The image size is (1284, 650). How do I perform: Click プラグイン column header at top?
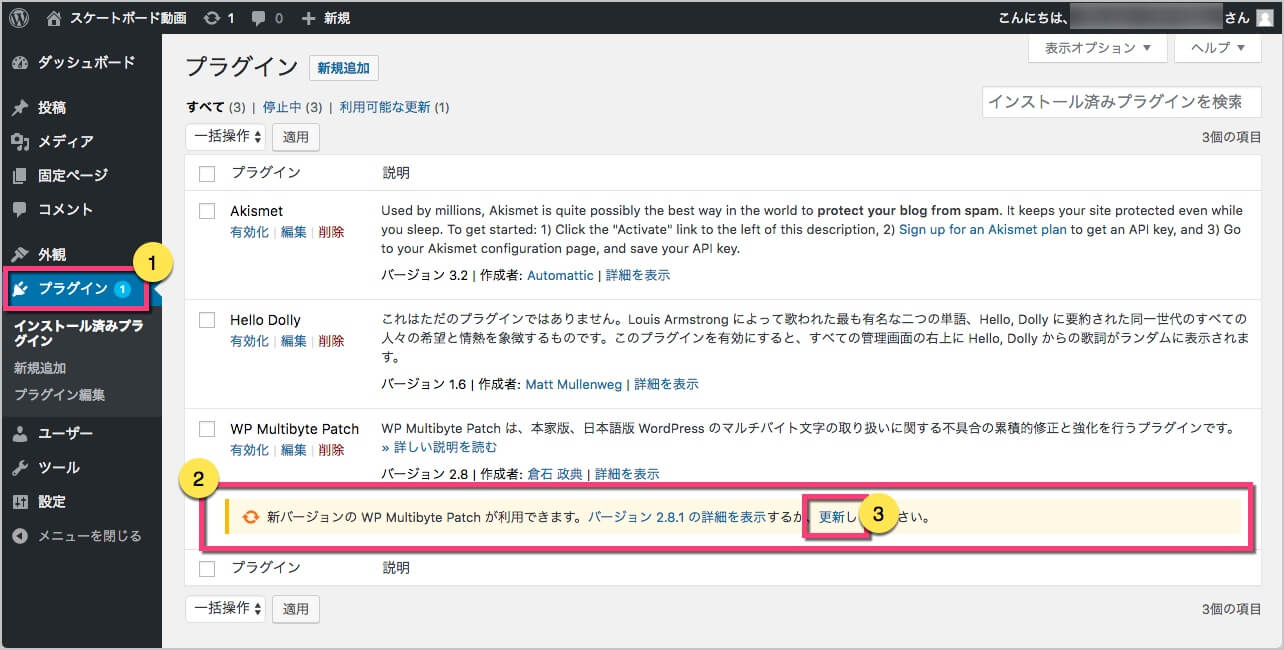[x=266, y=173]
